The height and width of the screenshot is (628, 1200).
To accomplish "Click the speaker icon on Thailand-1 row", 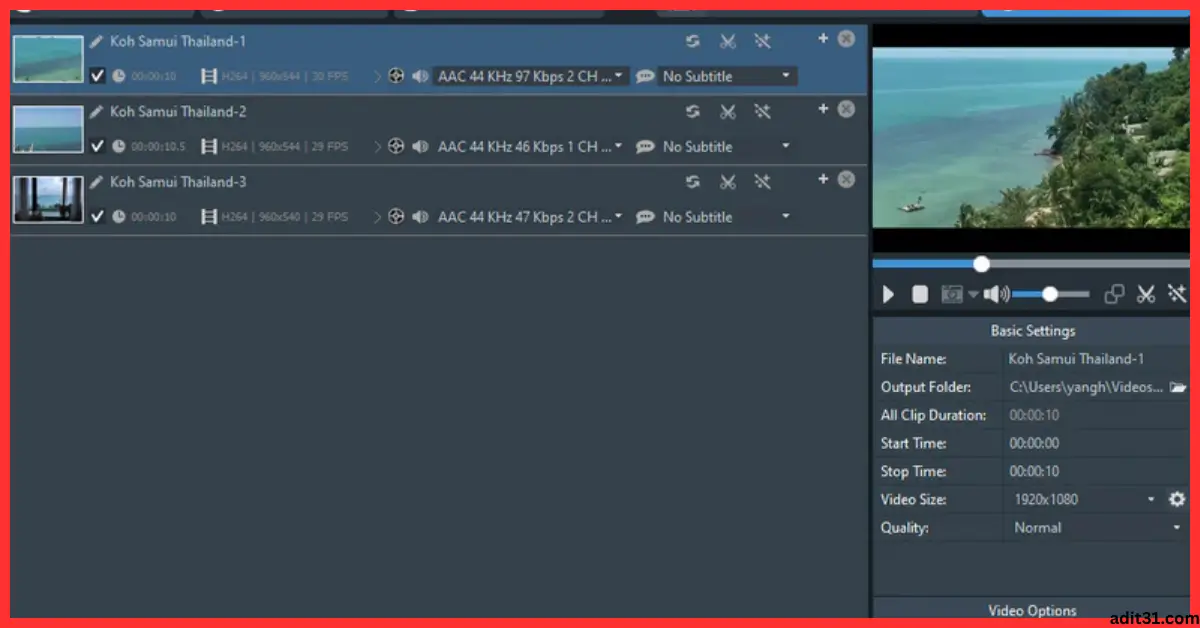I will [420, 76].
